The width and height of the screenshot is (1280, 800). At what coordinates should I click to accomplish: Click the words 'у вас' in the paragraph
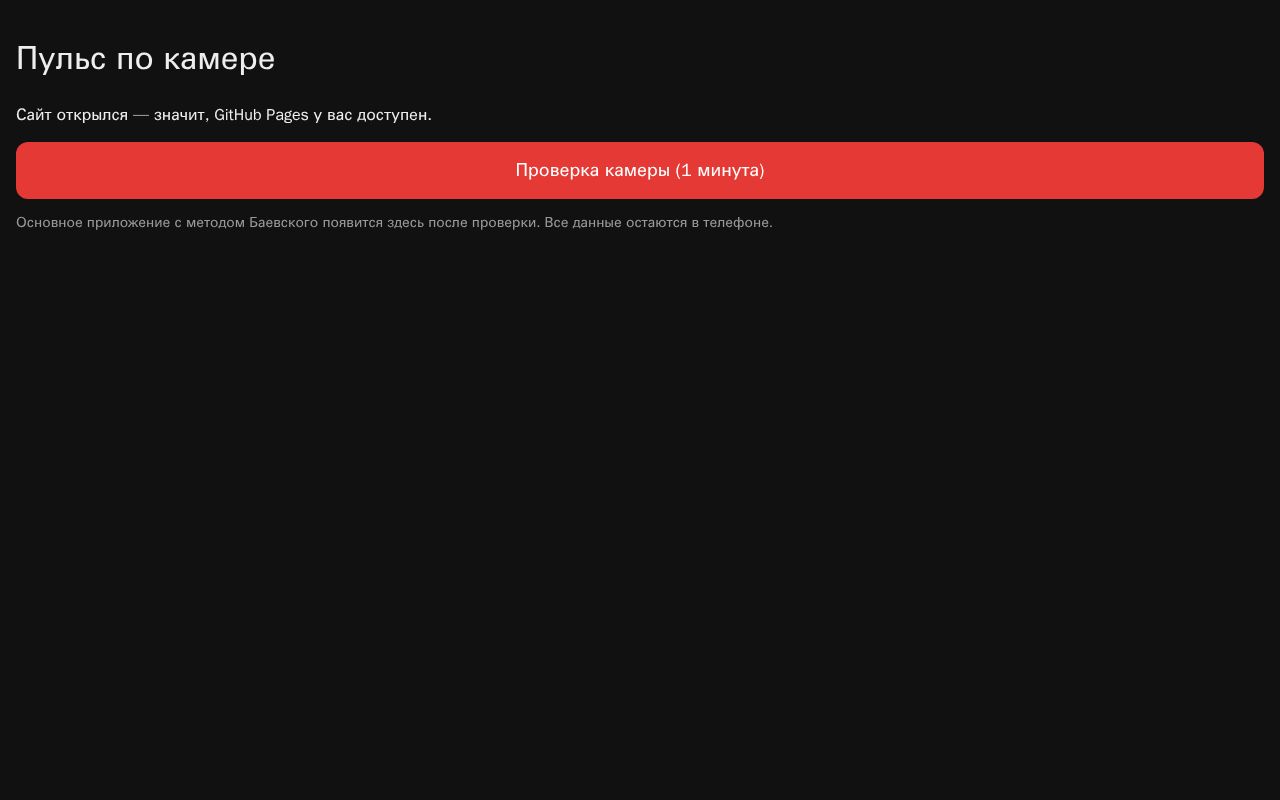tap(333, 115)
